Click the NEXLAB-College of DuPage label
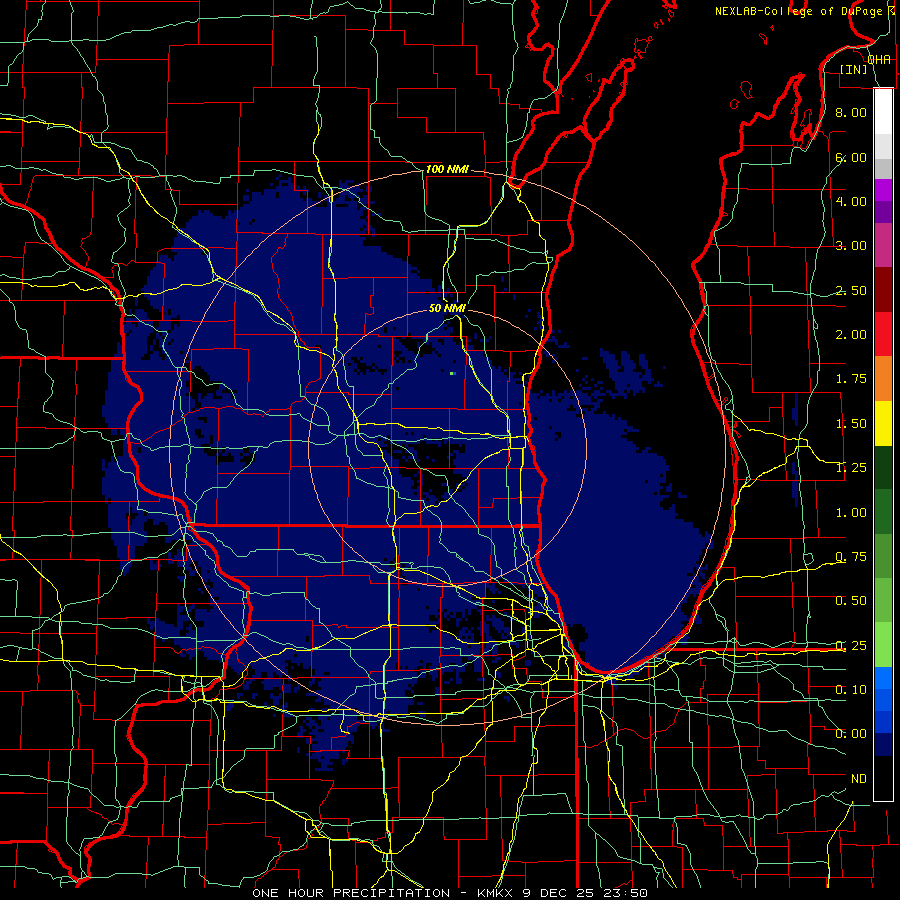This screenshot has height=900, width=900. pyautogui.click(x=799, y=11)
